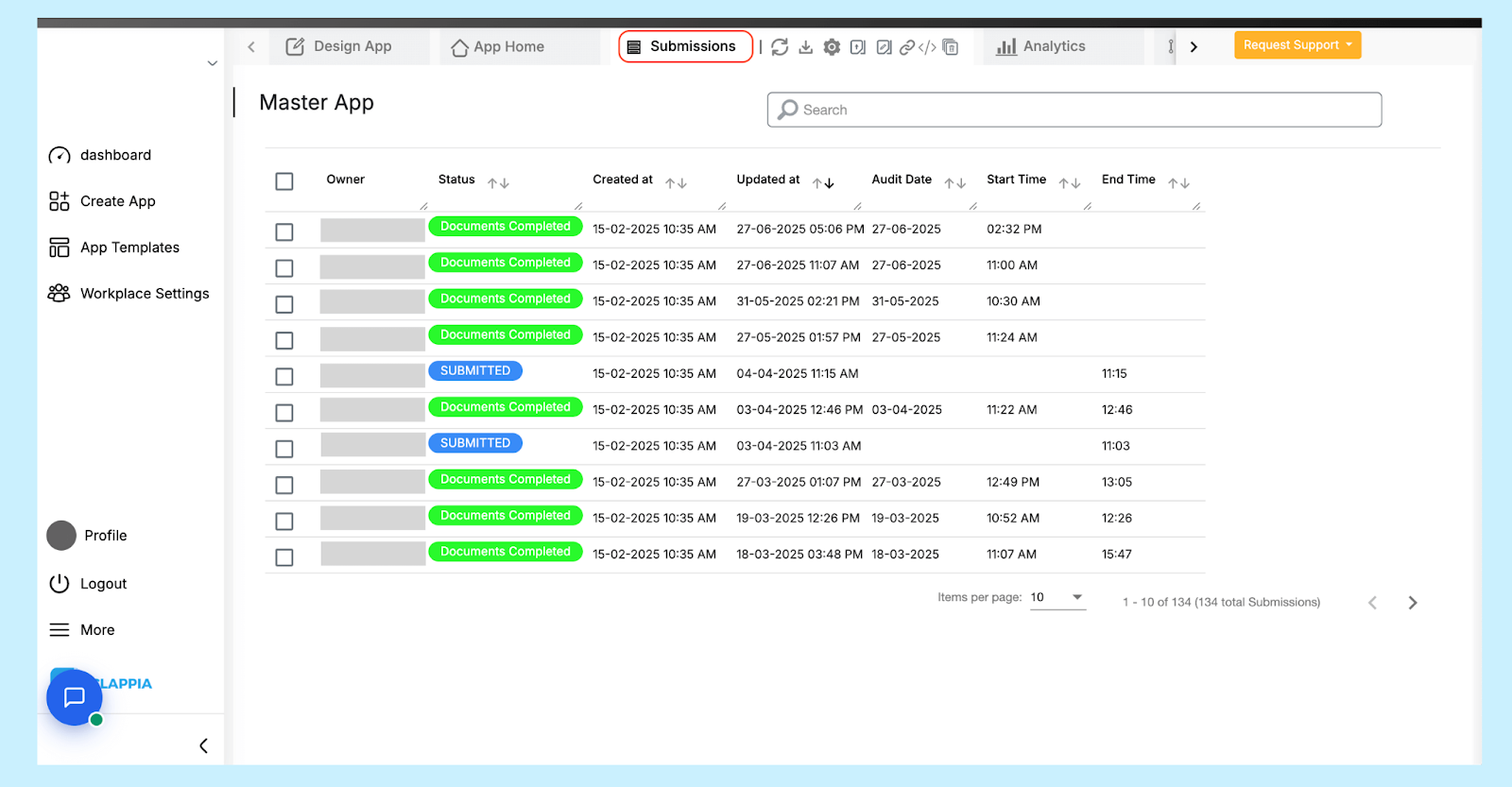Click Documents Completed badge dated 19-03-2025
1512x787 pixels.
pos(506,516)
